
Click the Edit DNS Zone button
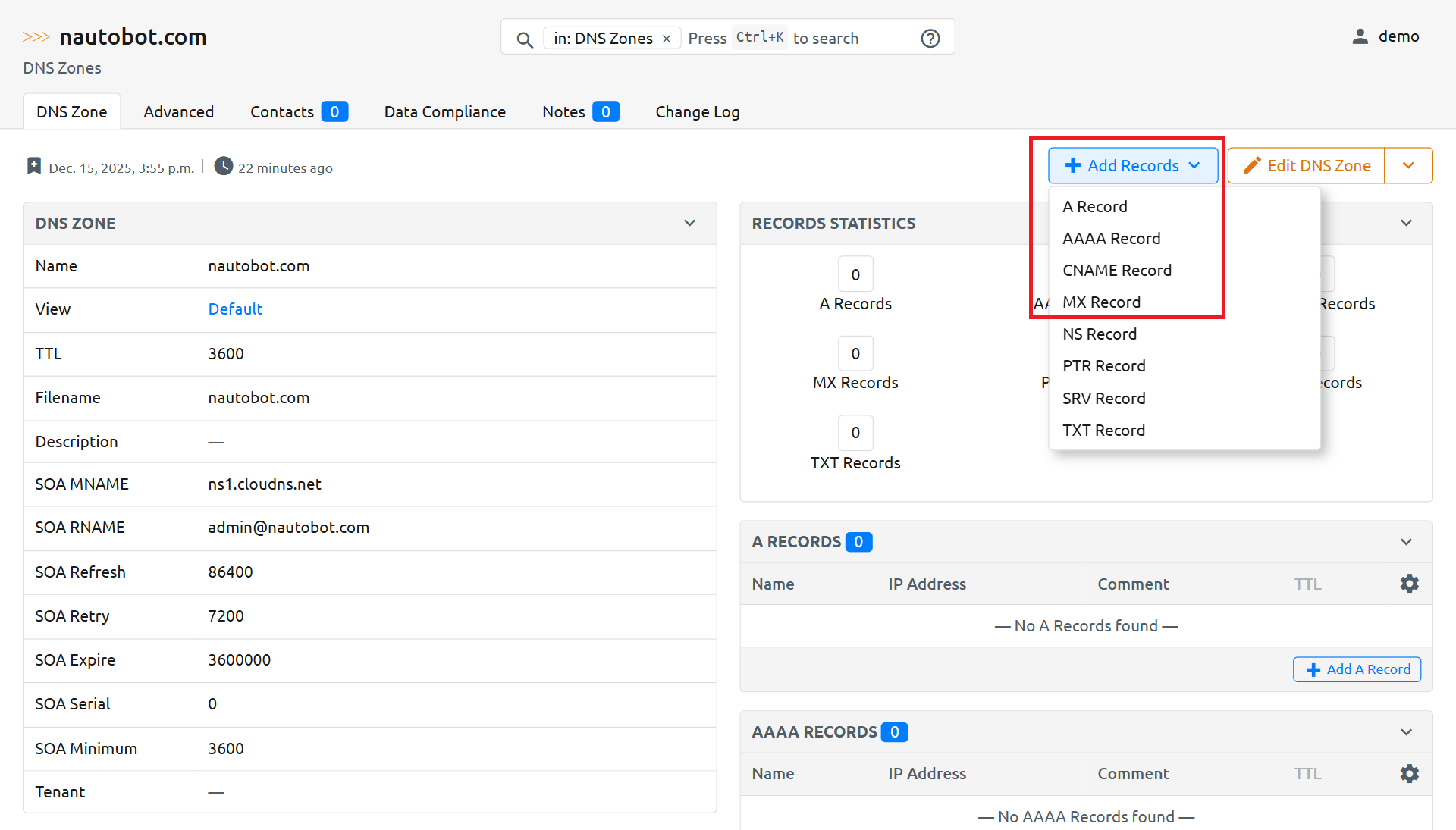[x=1306, y=165]
